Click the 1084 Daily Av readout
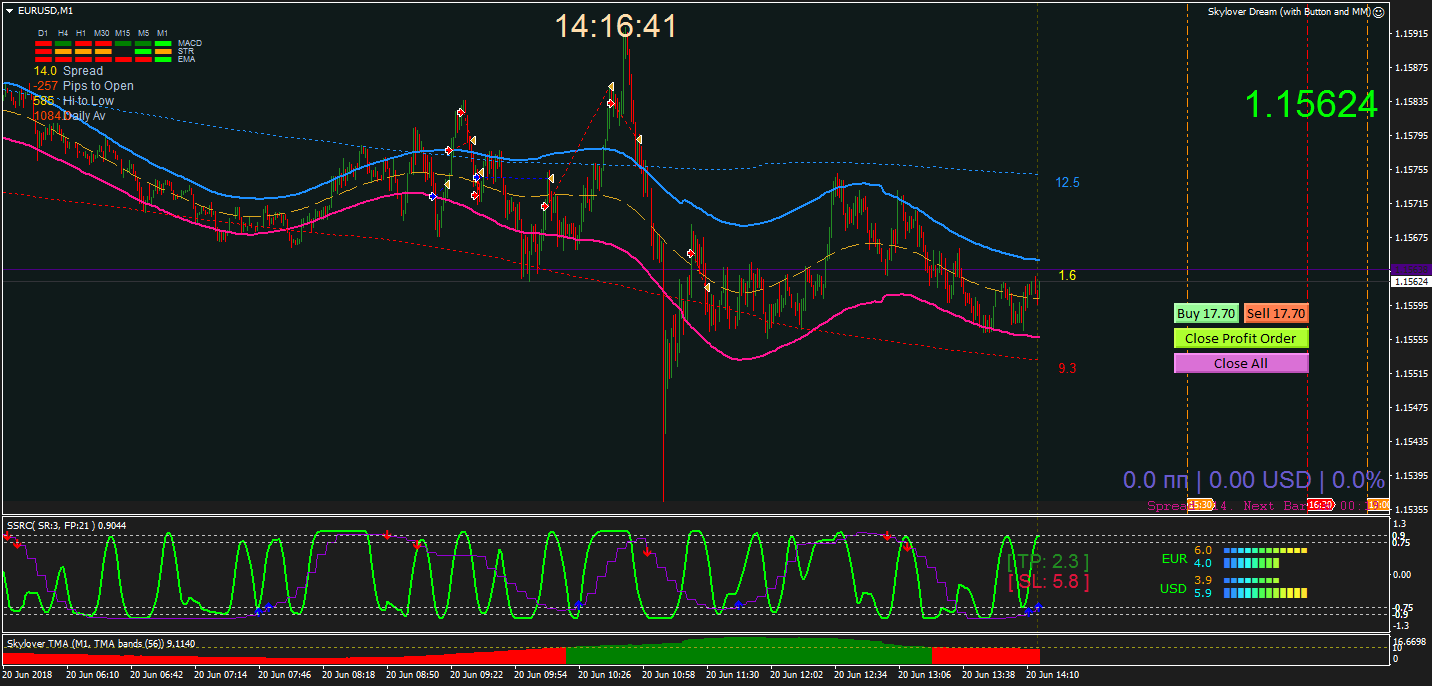1432x686 pixels. pos(69,116)
